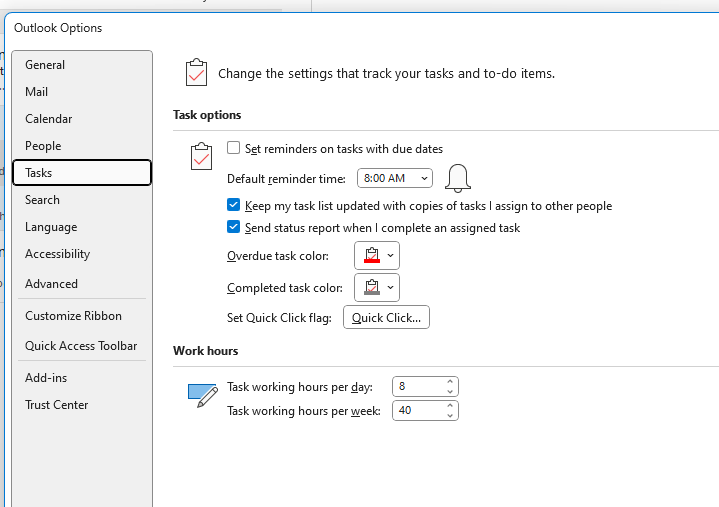This screenshot has height=507, width=719.
Task: Open the Add-ins category
Action: (x=82, y=378)
